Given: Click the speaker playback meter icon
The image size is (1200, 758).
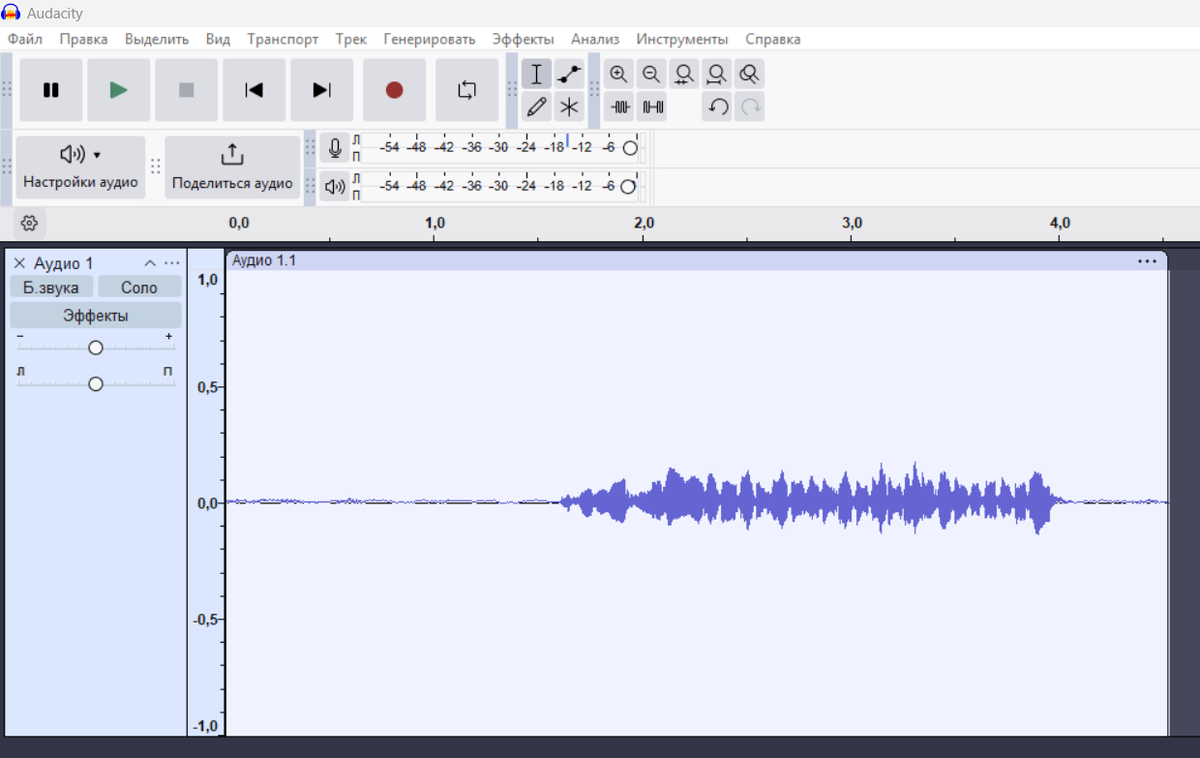Looking at the screenshot, I should [335, 186].
